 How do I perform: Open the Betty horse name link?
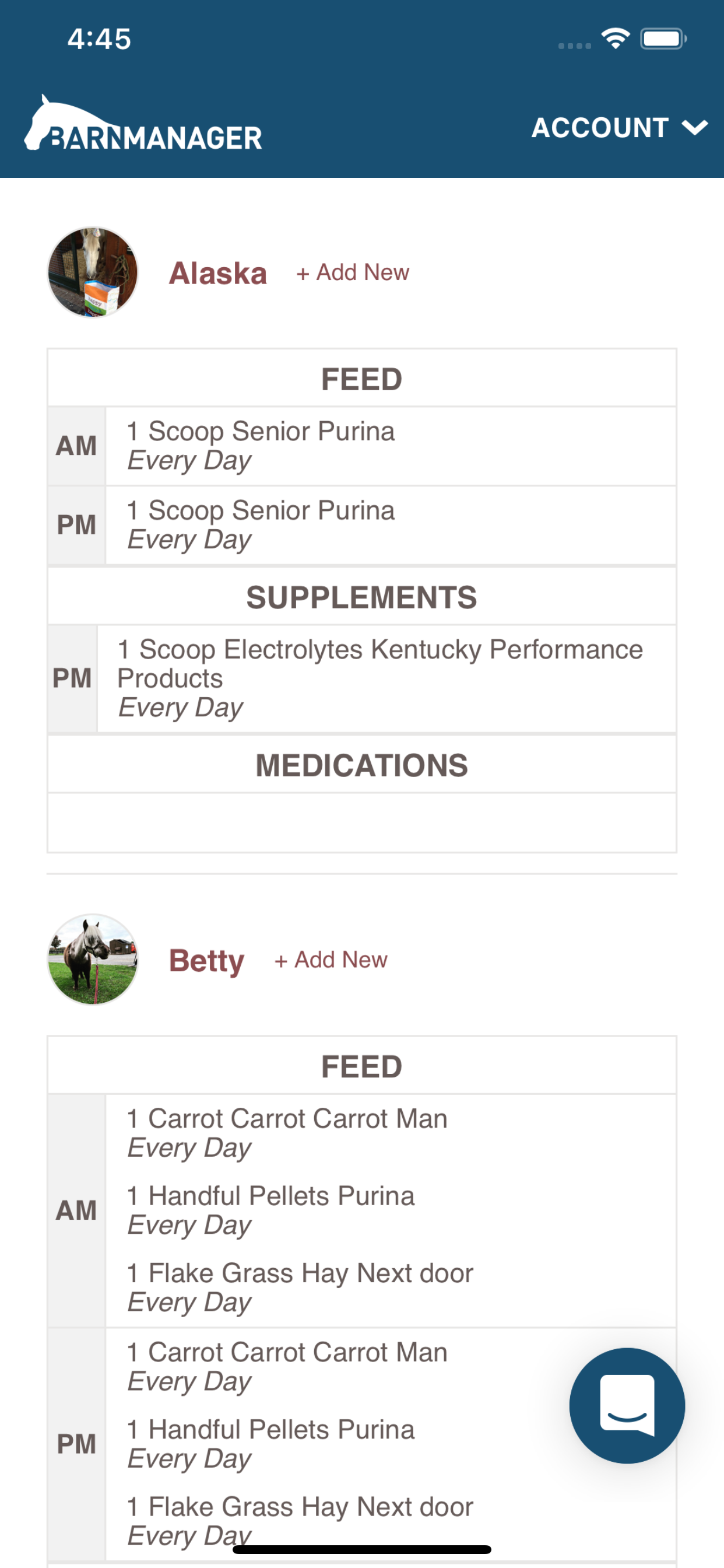pos(206,961)
